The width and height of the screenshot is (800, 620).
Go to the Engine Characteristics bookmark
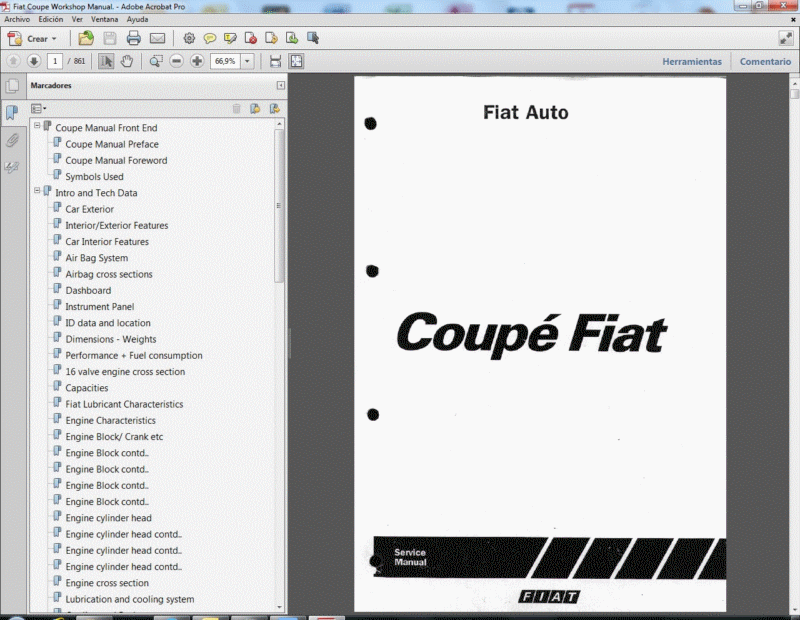[x=110, y=421]
